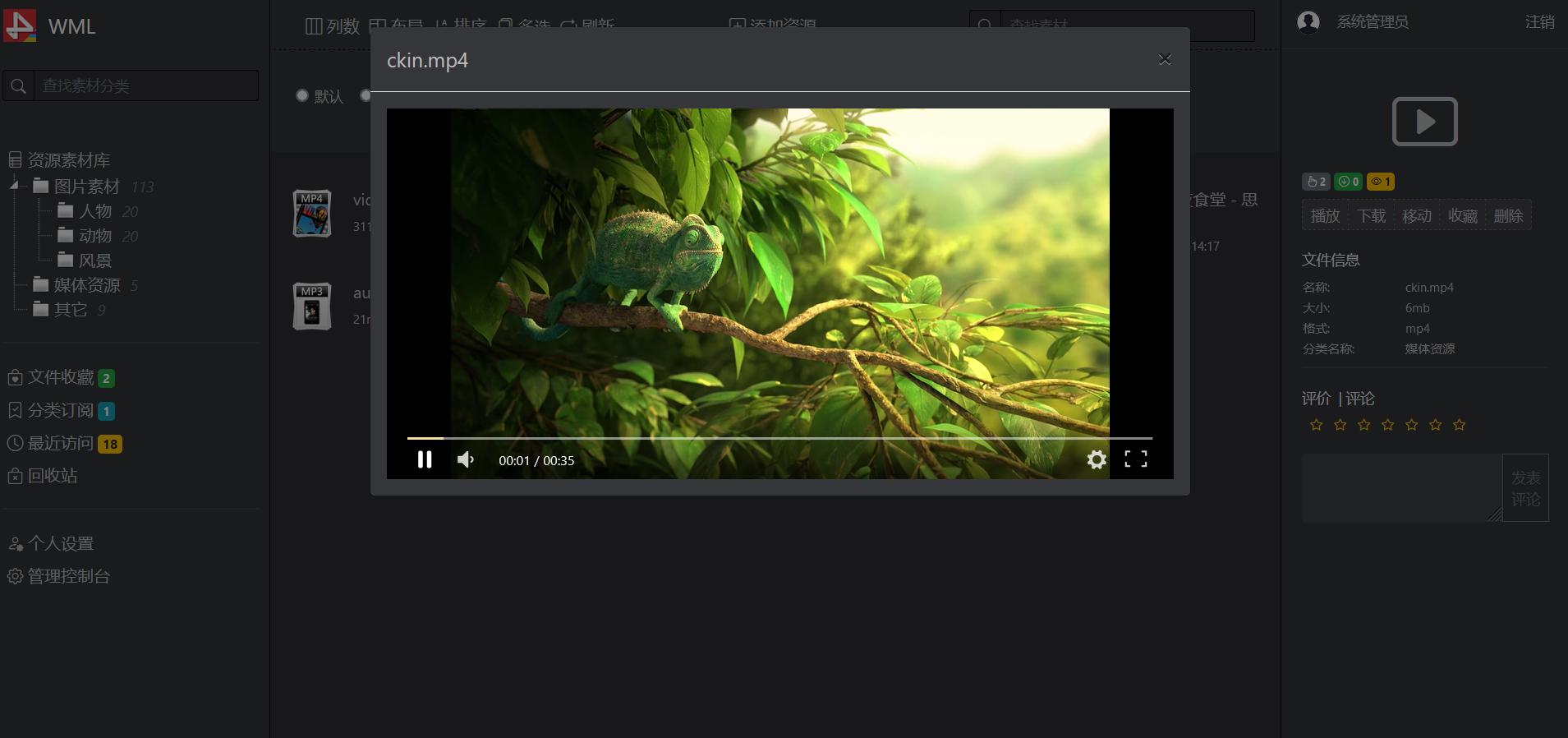The height and width of the screenshot is (738, 1568).
Task: Click the 移动 move button
Action: tap(1417, 215)
